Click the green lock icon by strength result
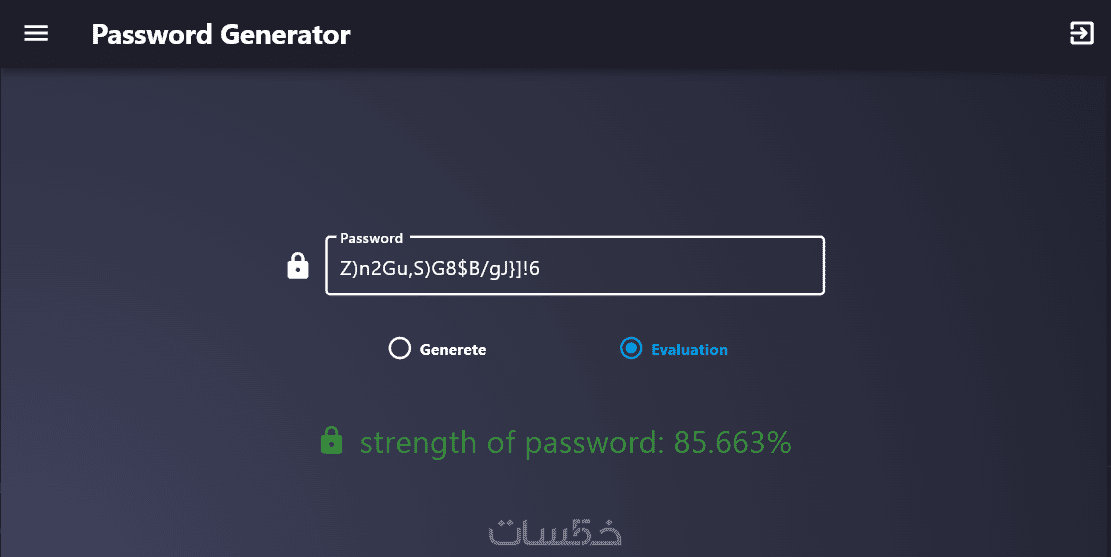Viewport: 1111px width, 557px height. tap(331, 441)
